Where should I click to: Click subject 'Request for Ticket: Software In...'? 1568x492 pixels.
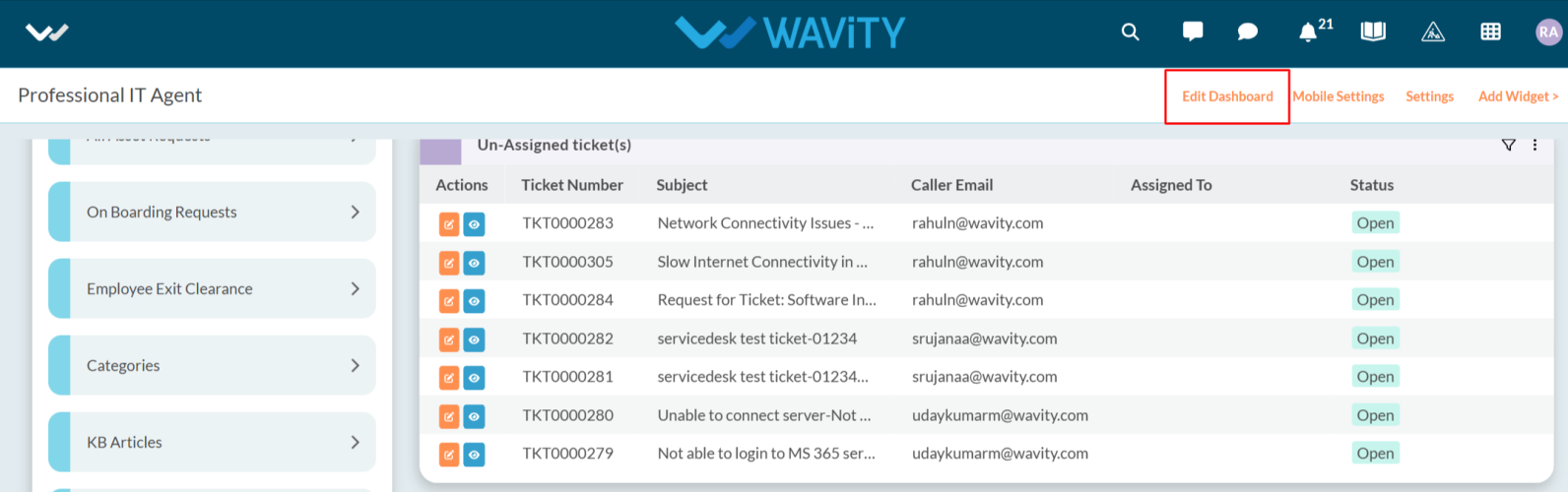(x=766, y=300)
